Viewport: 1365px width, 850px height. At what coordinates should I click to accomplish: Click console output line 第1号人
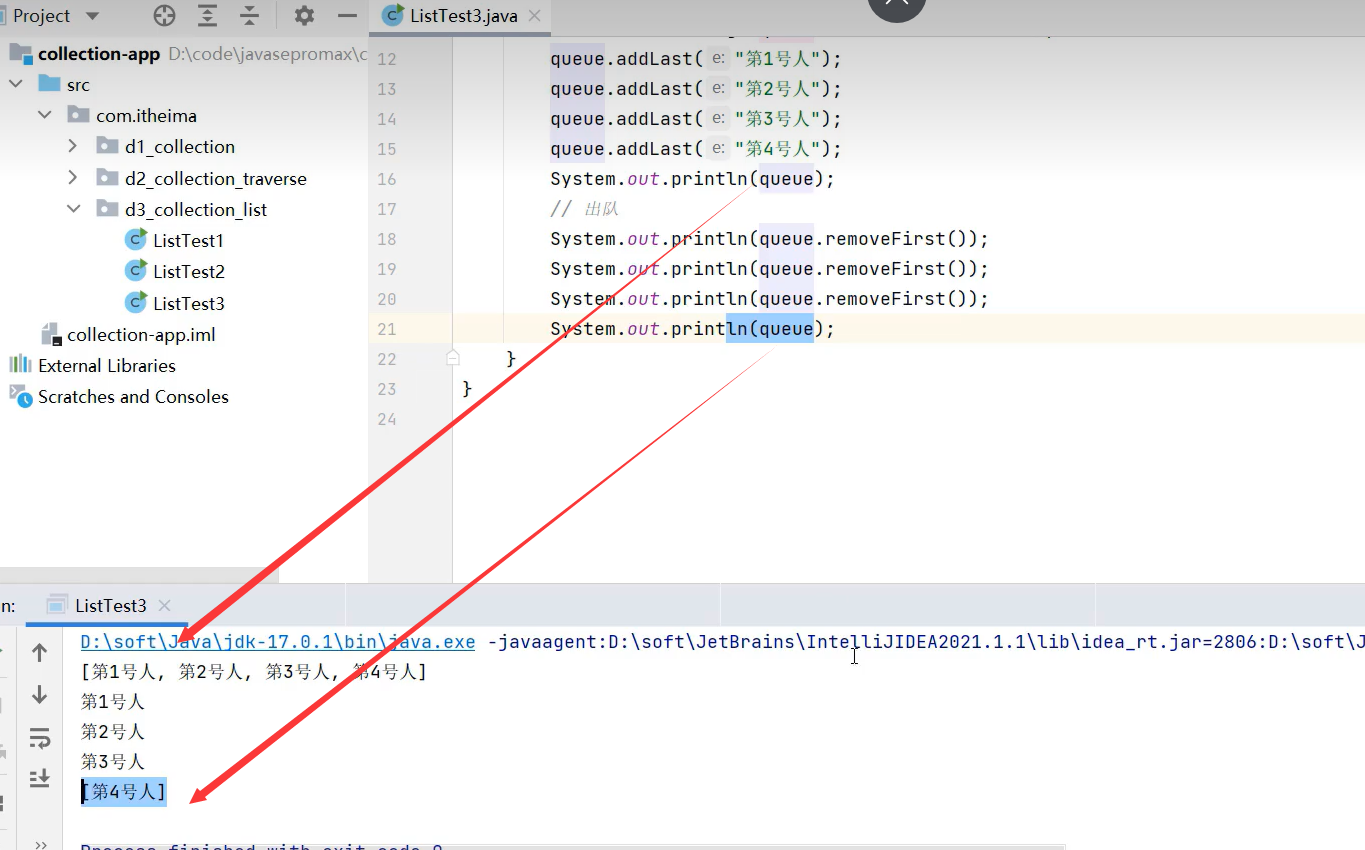tap(113, 702)
